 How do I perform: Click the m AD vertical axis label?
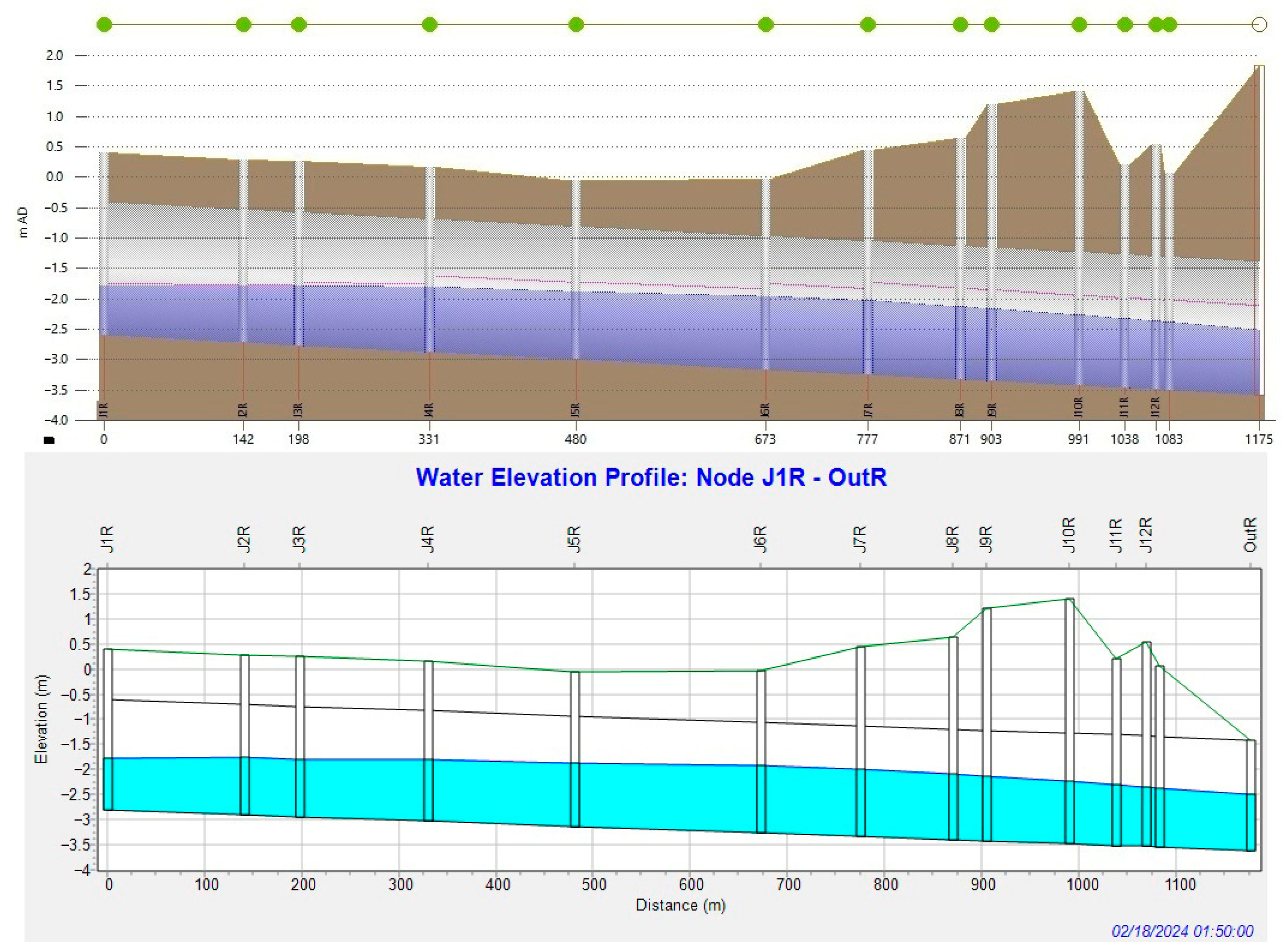tap(23, 223)
